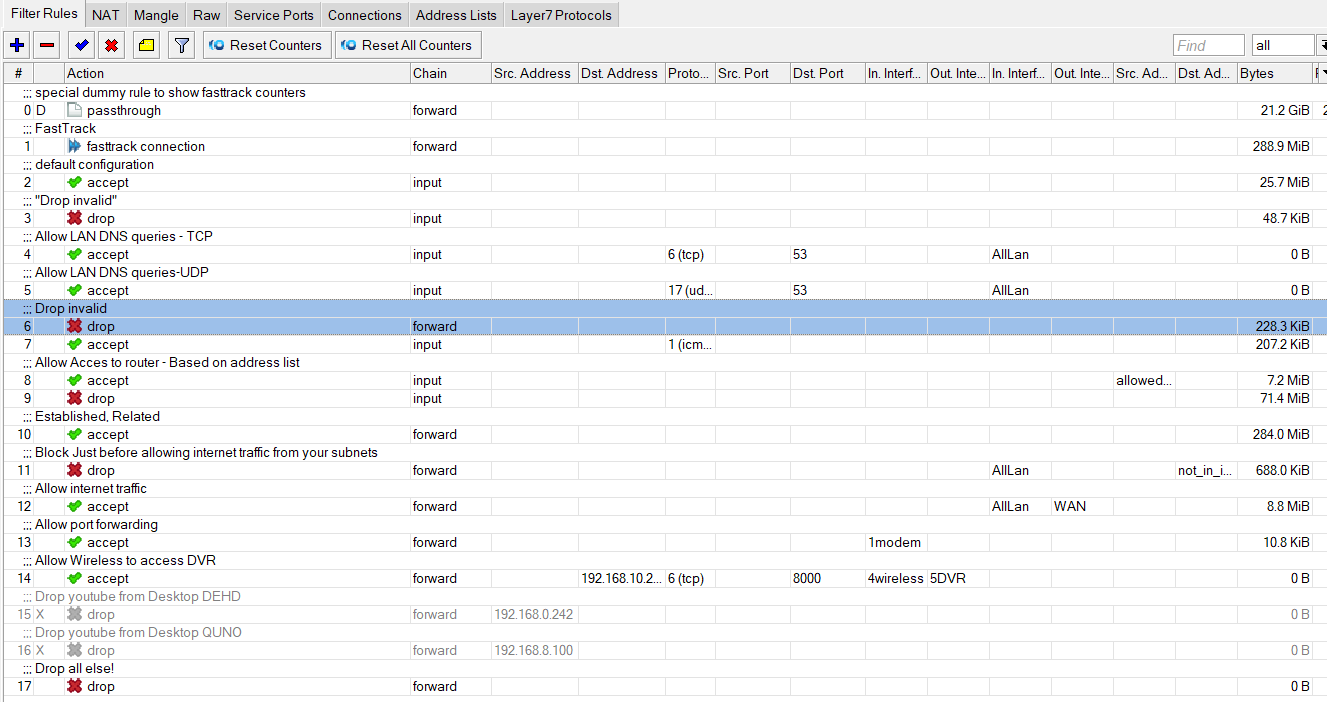Disable a rule using the red X toggle

click(110, 45)
